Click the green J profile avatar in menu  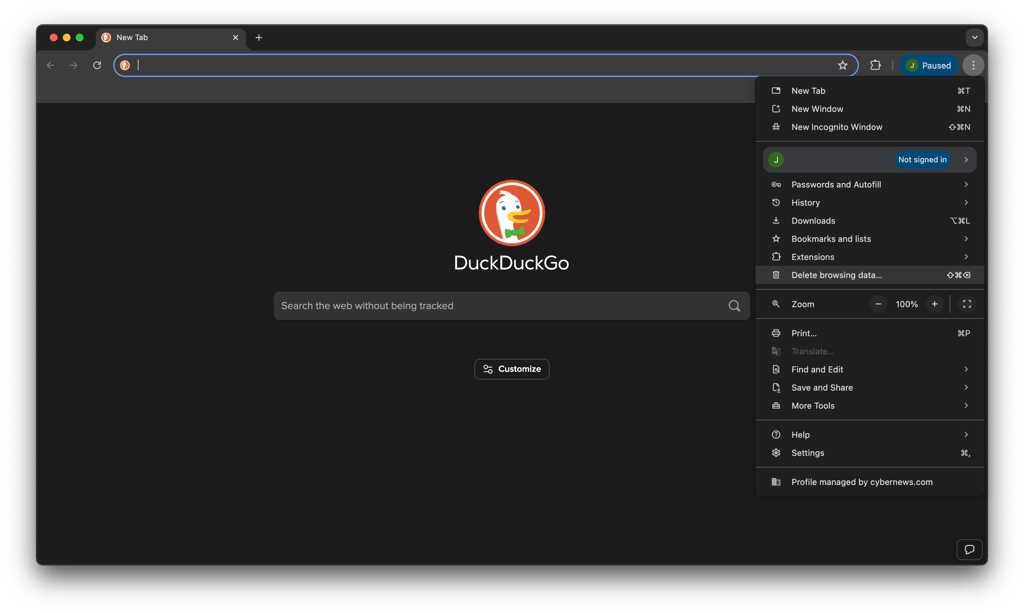(x=776, y=160)
